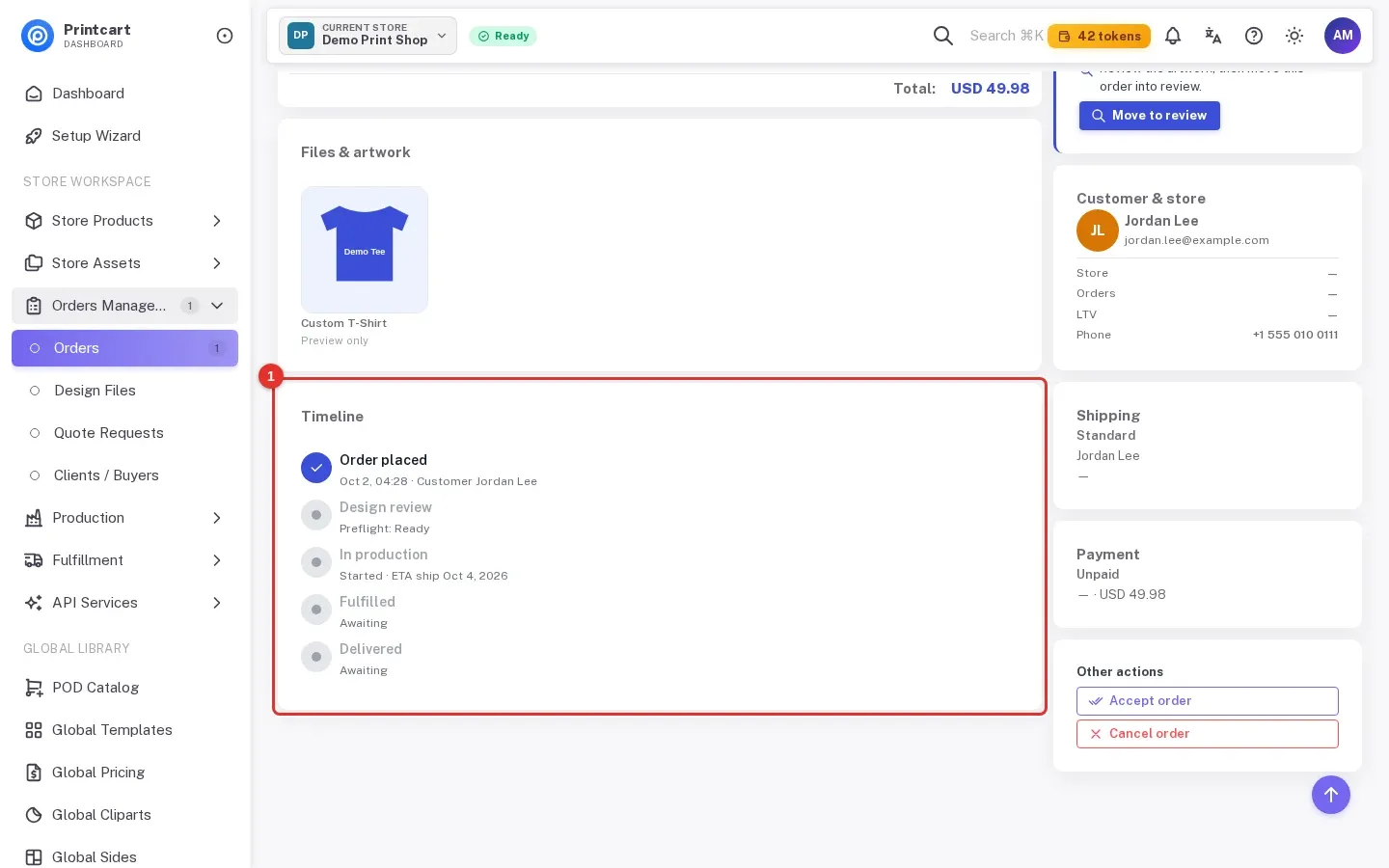This screenshot has width=1389, height=868.
Task: Open the search magnifier icon
Action: click(943, 36)
